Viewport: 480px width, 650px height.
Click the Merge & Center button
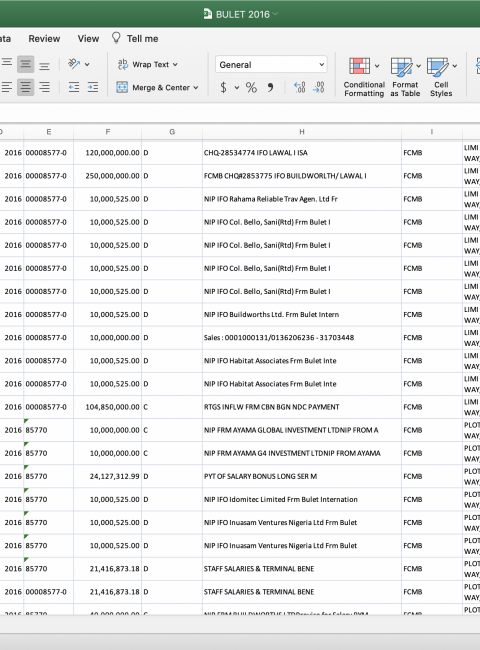[x=153, y=87]
